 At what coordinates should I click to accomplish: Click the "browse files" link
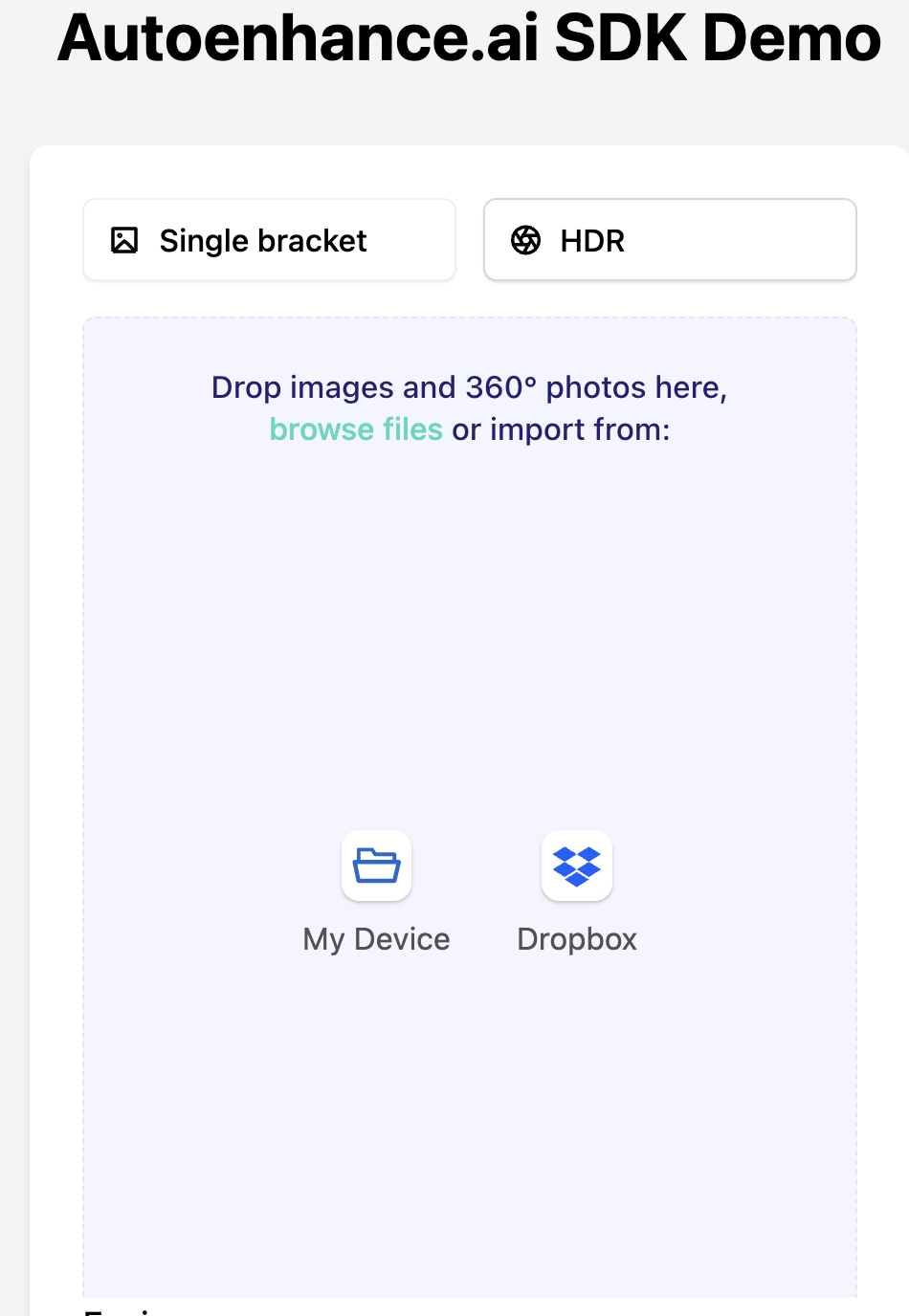coord(356,429)
